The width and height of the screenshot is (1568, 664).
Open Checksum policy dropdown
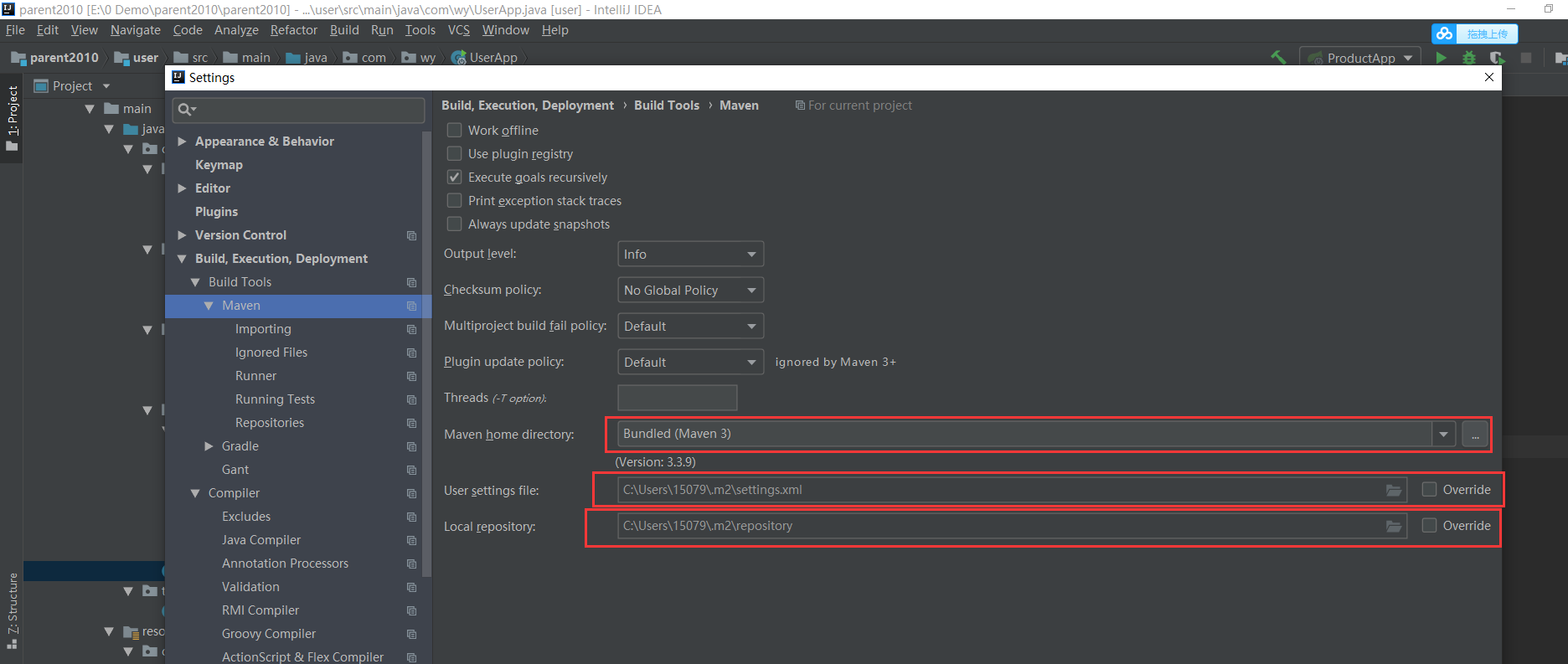click(690, 290)
